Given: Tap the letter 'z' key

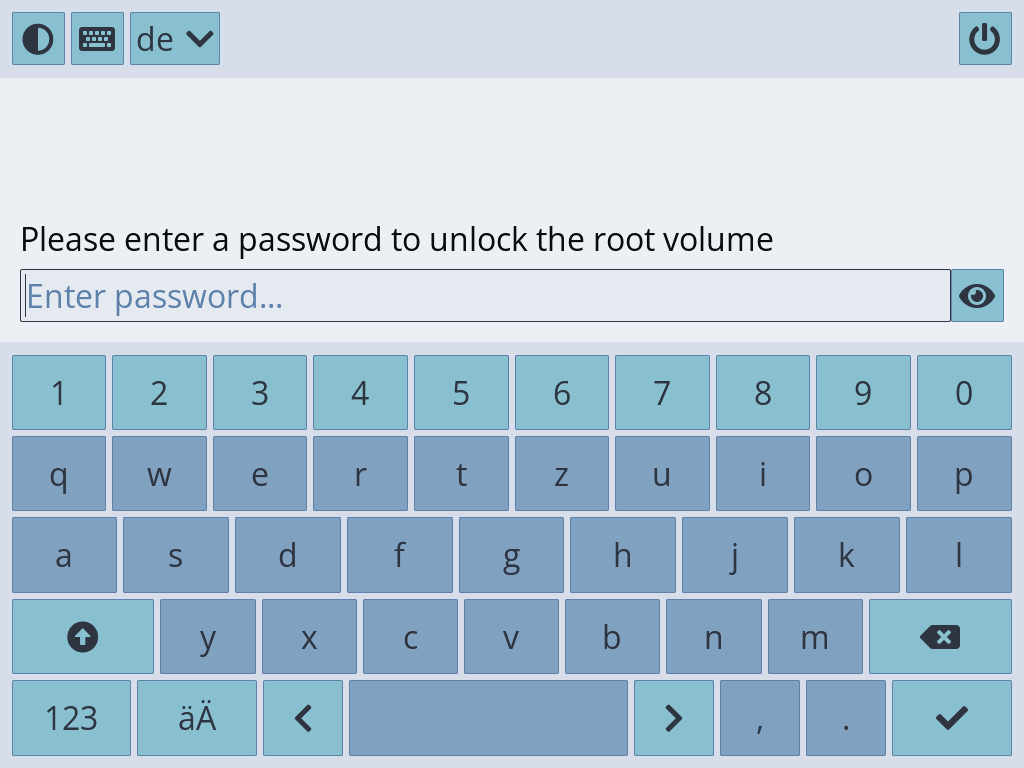Looking at the screenshot, I should click(x=561, y=474).
